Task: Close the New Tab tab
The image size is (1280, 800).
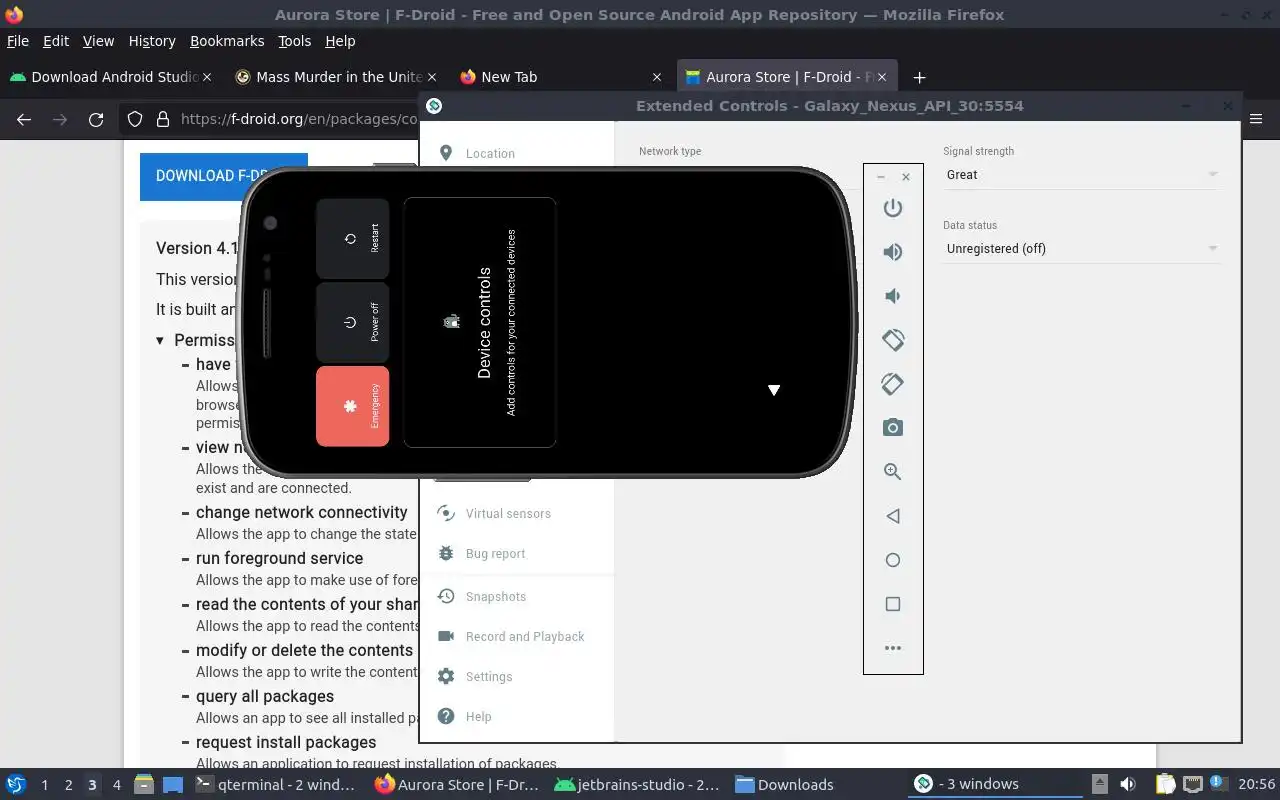Action: [657, 77]
